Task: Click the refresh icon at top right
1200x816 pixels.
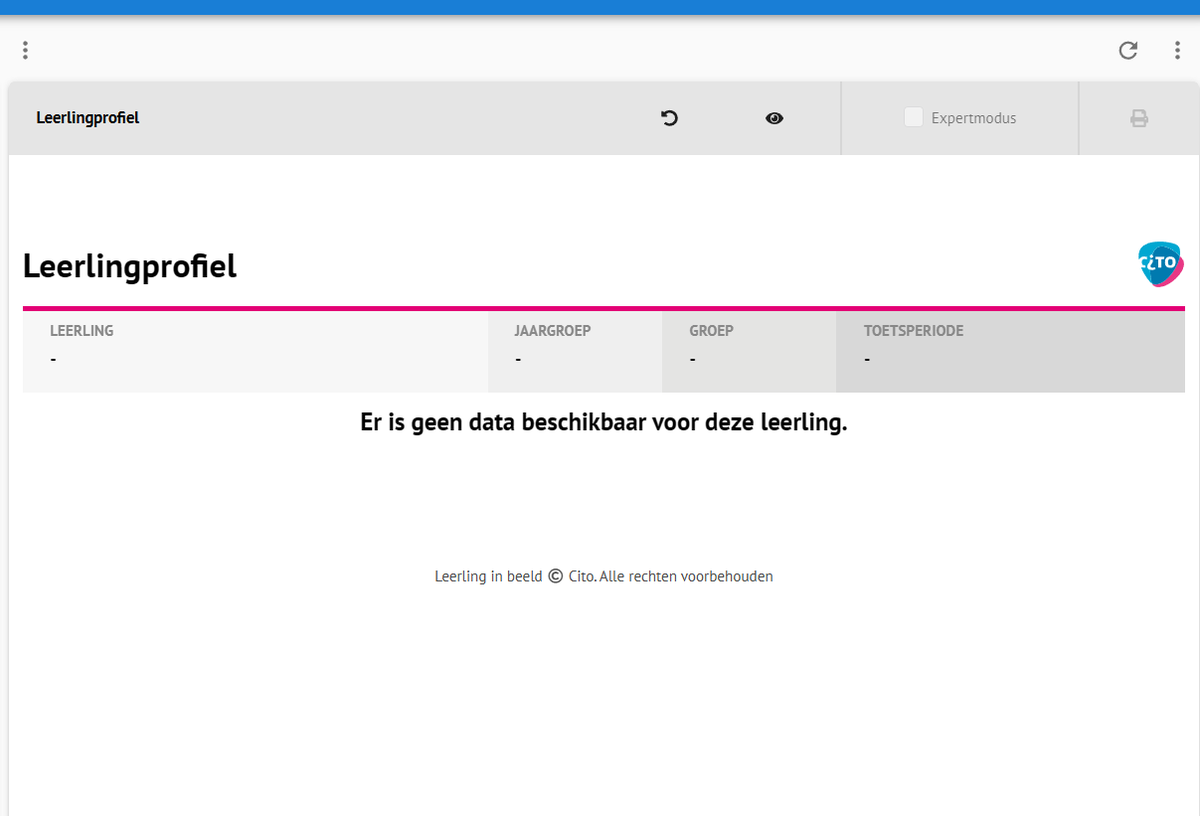Action: pyautogui.click(x=1128, y=50)
